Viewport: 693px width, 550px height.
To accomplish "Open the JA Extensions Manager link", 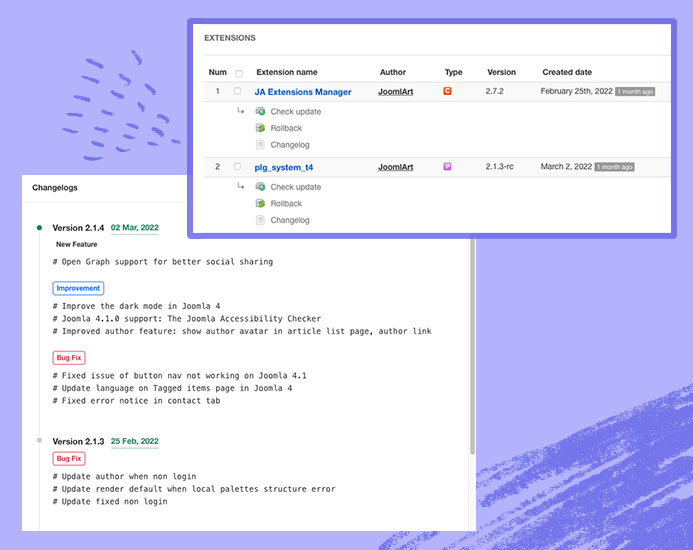I will click(x=303, y=92).
